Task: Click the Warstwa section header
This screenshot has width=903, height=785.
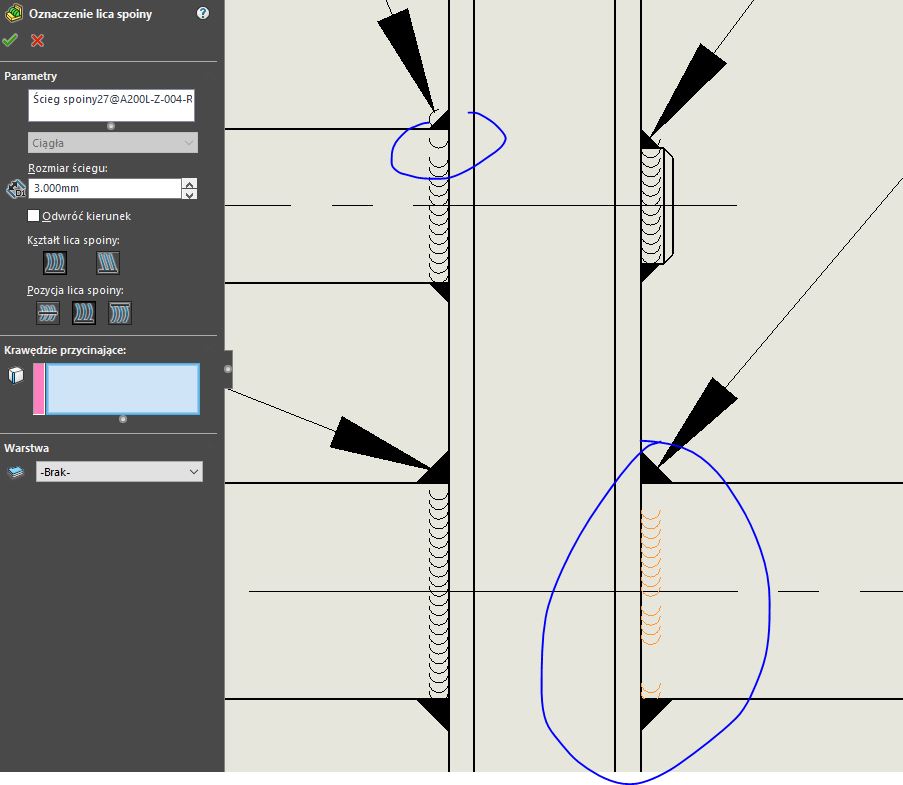Action: [26, 448]
